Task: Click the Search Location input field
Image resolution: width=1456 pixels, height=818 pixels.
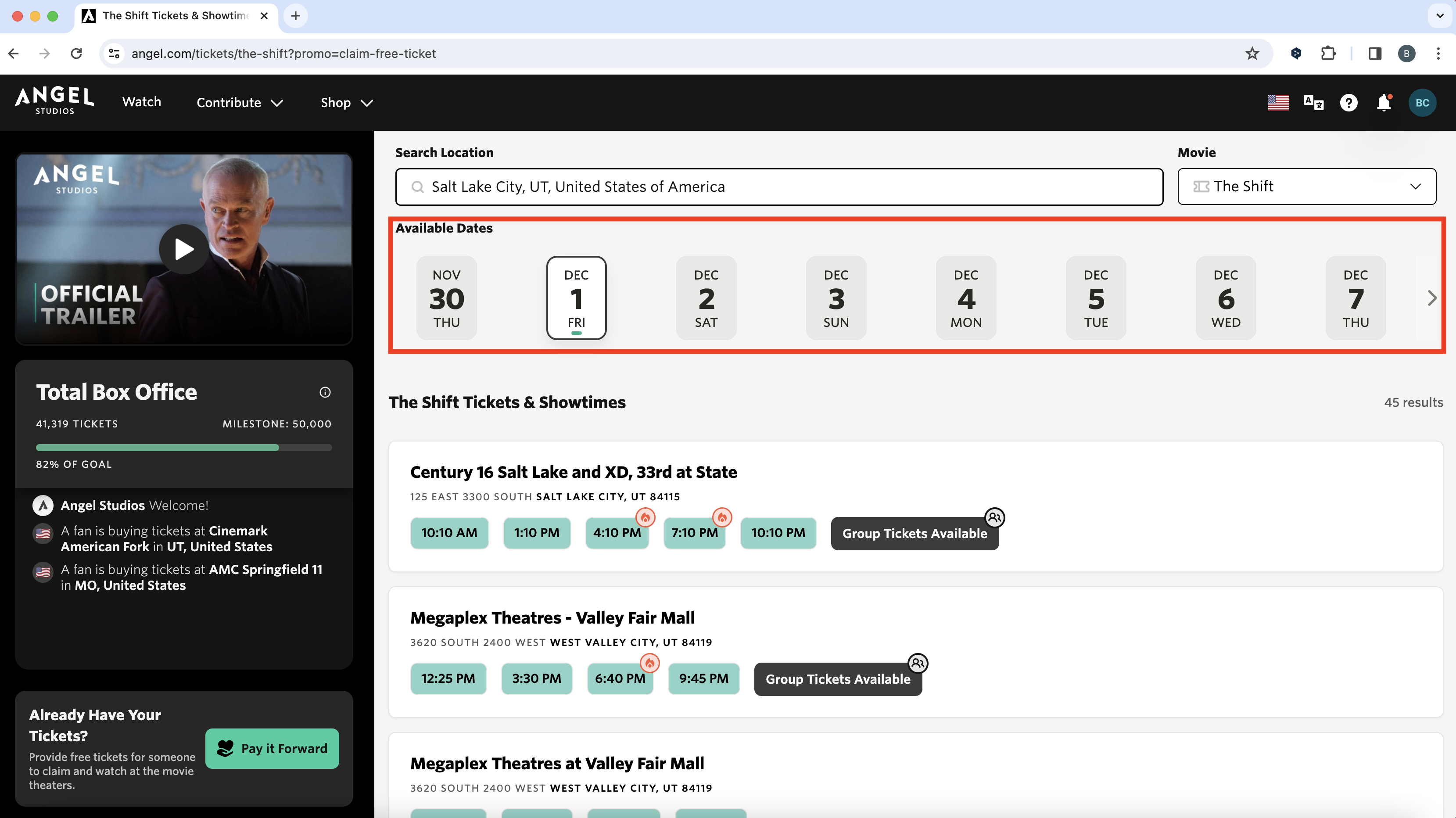Action: pyautogui.click(x=779, y=187)
